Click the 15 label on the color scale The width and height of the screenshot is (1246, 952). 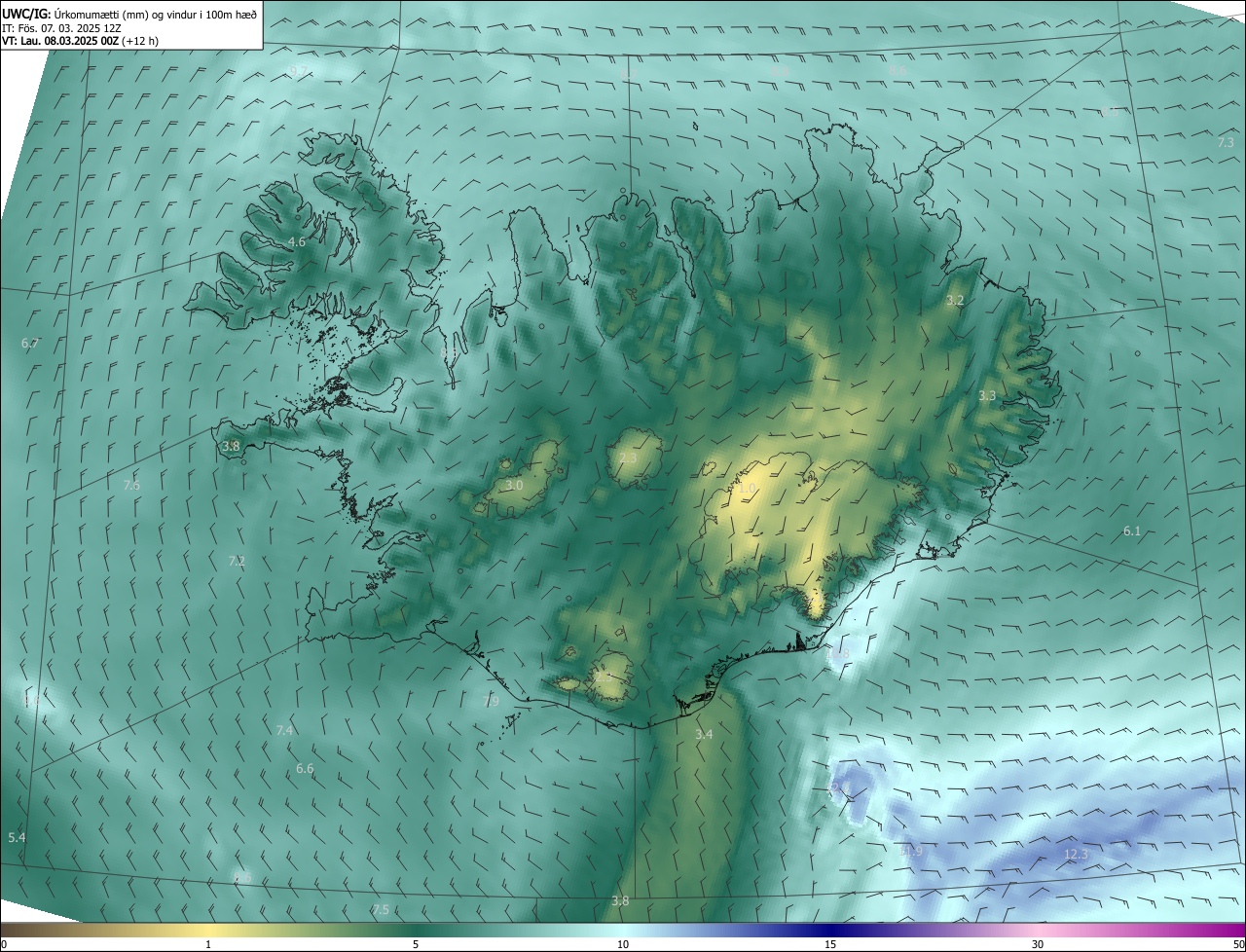pos(830,944)
